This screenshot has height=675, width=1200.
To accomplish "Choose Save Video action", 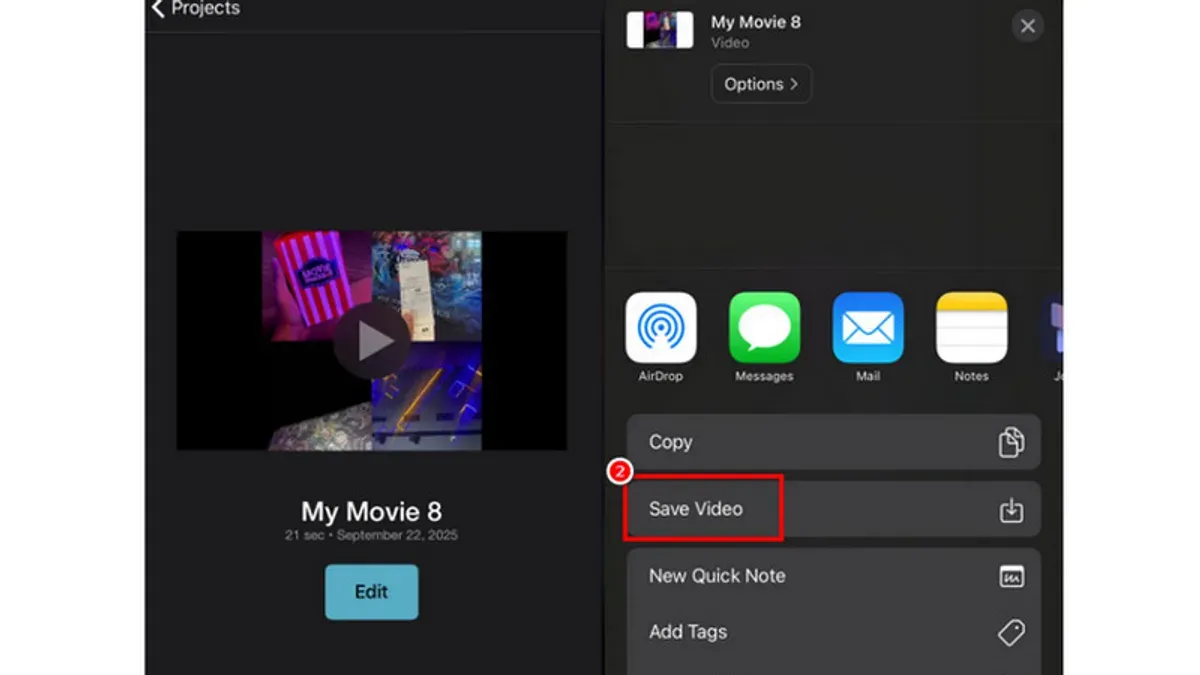I will [x=833, y=509].
